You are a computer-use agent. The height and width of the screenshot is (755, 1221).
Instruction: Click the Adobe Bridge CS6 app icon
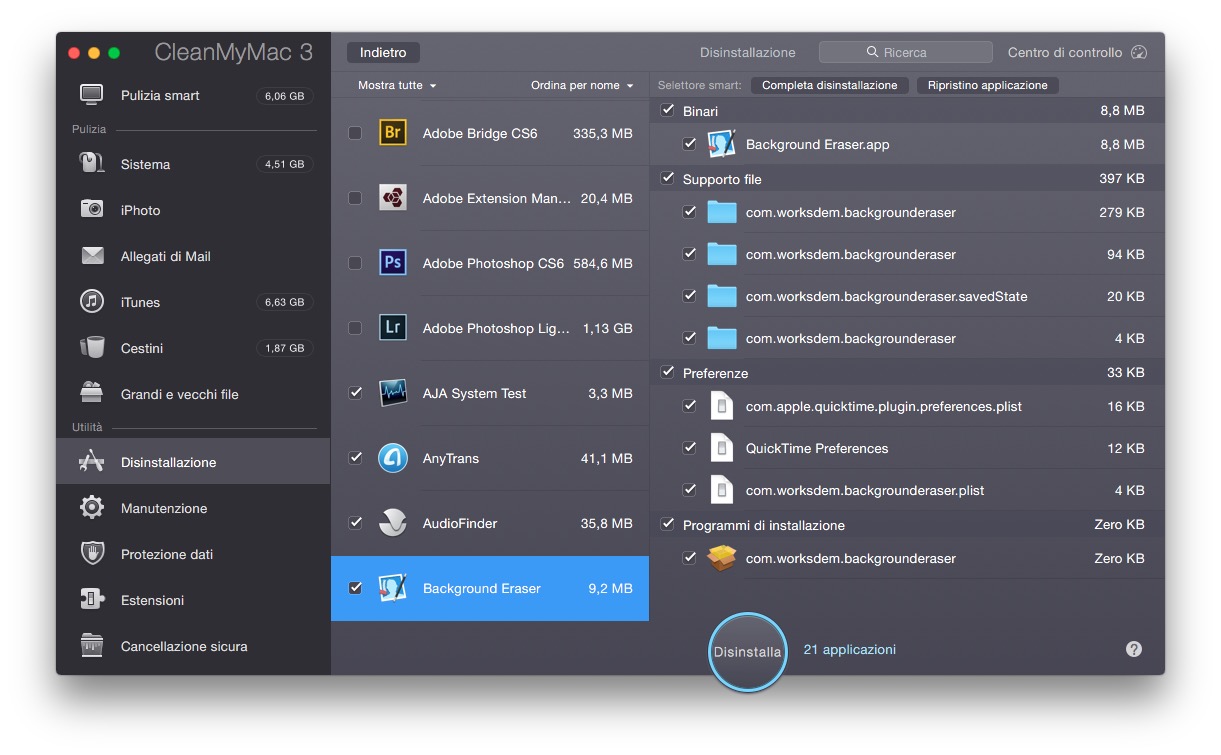(x=393, y=133)
